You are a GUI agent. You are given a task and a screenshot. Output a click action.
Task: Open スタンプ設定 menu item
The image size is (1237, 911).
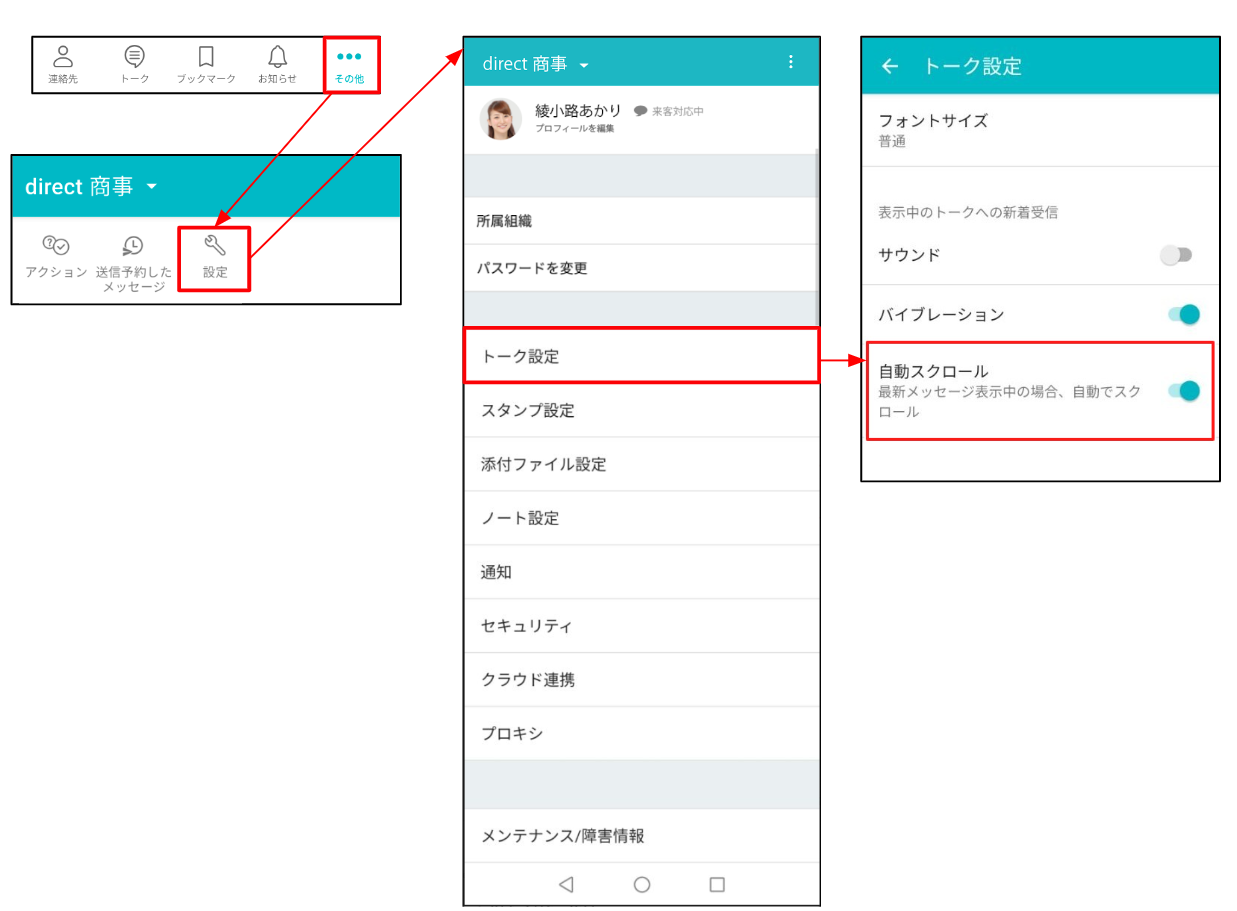pyautogui.click(x=641, y=410)
